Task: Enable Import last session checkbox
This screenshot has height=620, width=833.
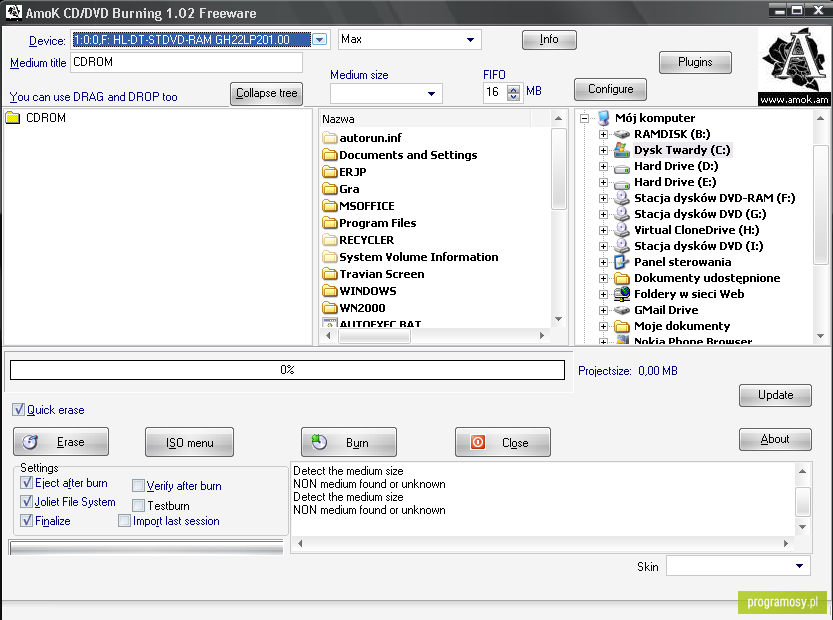Action: point(124,521)
